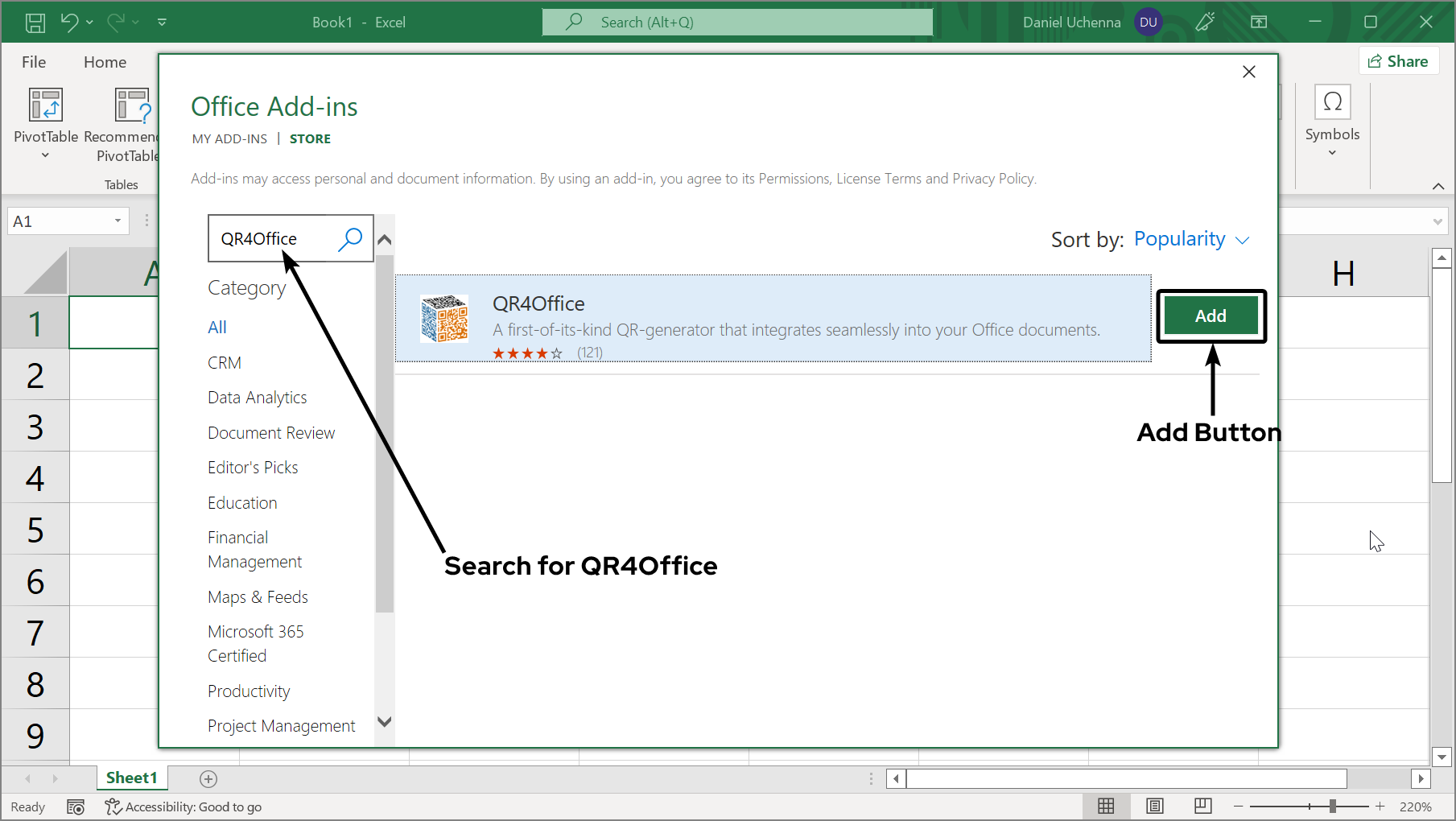Open the Name Box dropdown arrow

click(118, 221)
